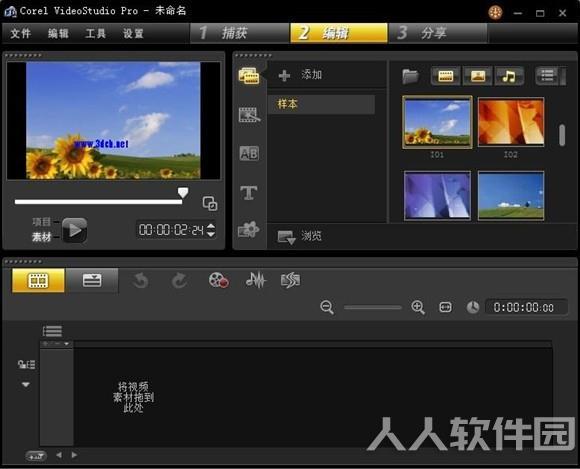Click the Corel guide orange icon

[x=495, y=13]
